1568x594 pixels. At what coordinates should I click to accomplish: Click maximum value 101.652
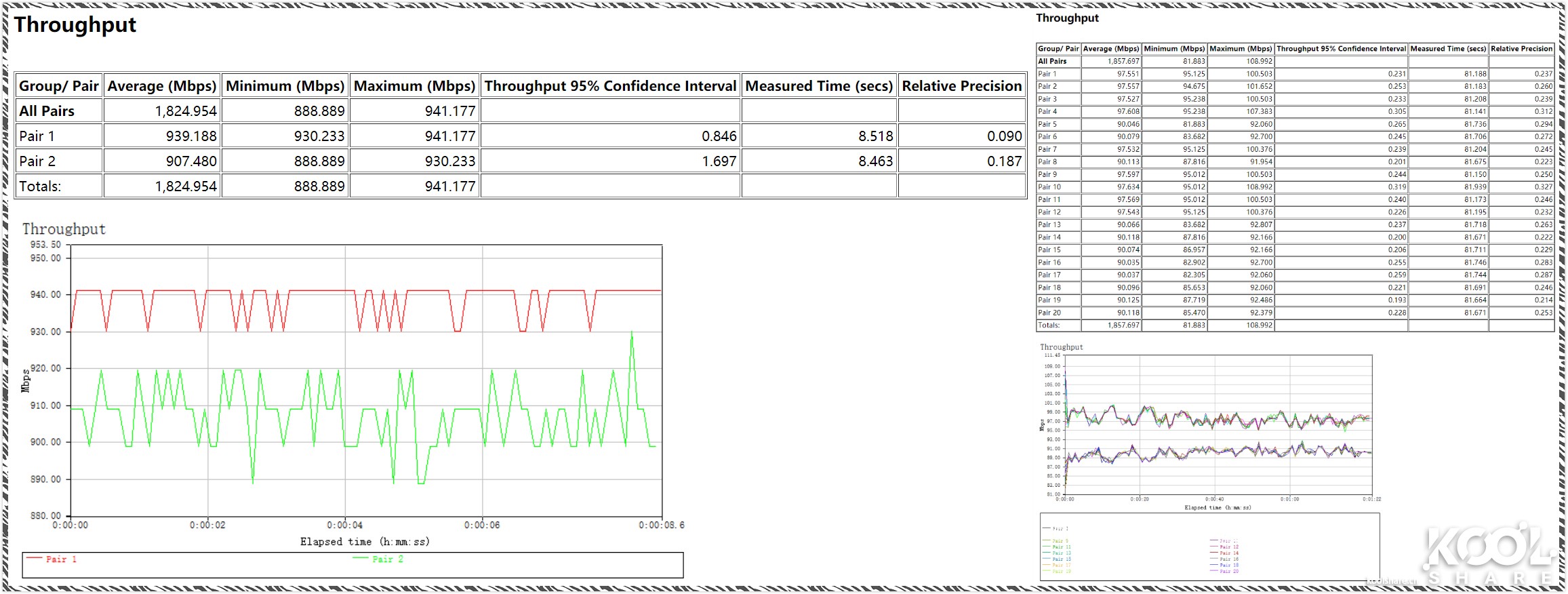tap(1259, 87)
